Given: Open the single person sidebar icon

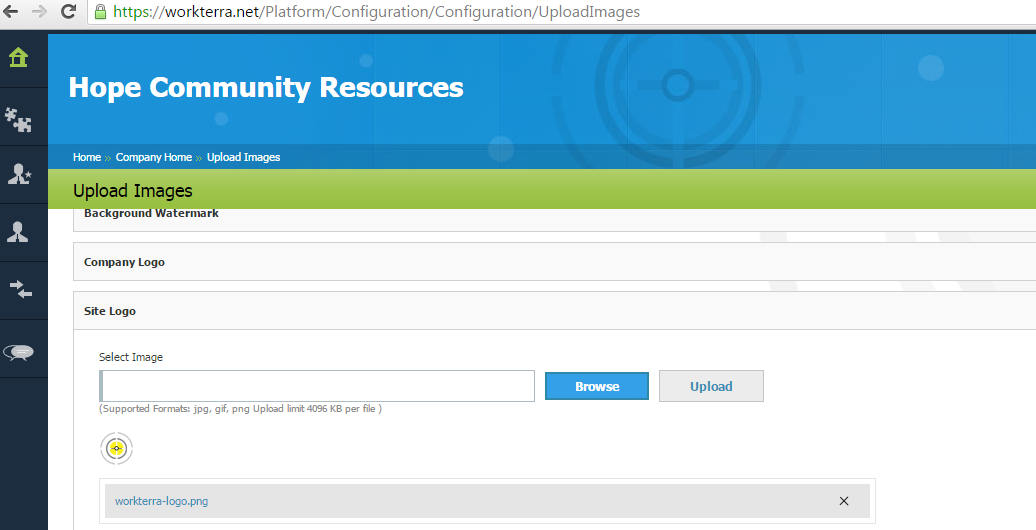Looking at the screenshot, I should [17, 232].
